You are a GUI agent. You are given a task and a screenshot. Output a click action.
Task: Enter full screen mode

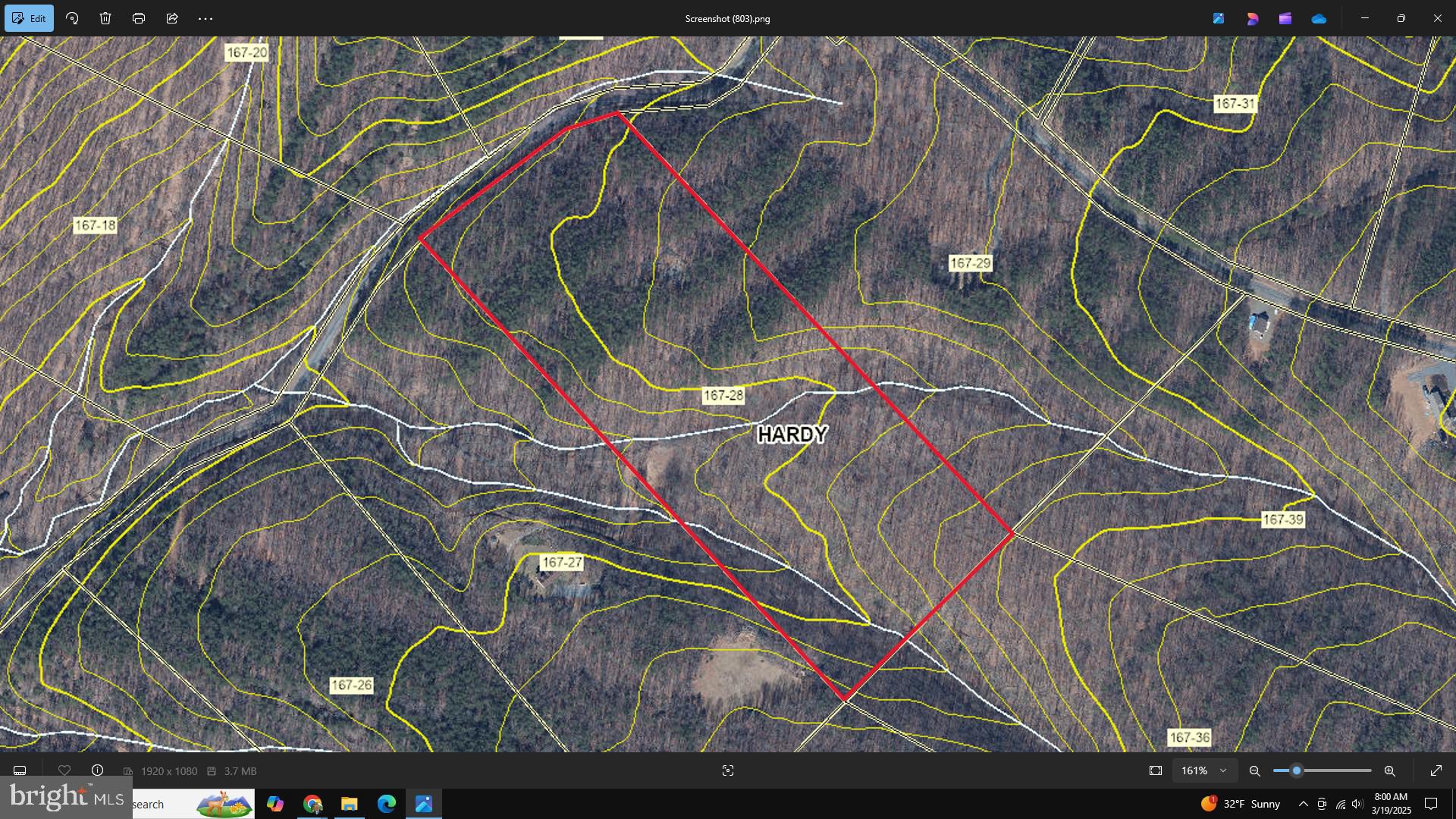tap(1436, 770)
